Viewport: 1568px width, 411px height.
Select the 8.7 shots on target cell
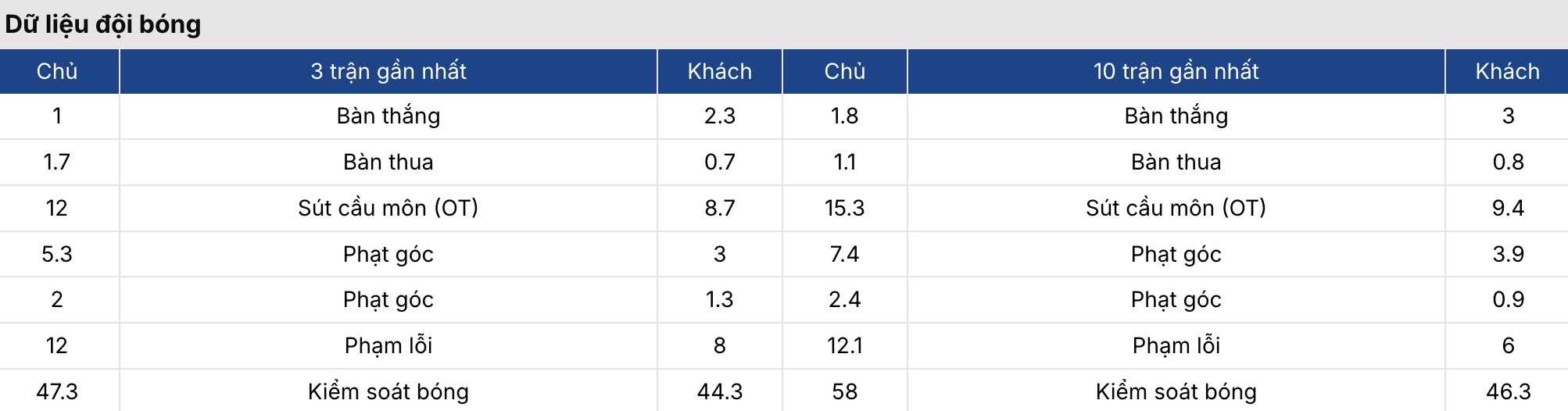point(719,208)
